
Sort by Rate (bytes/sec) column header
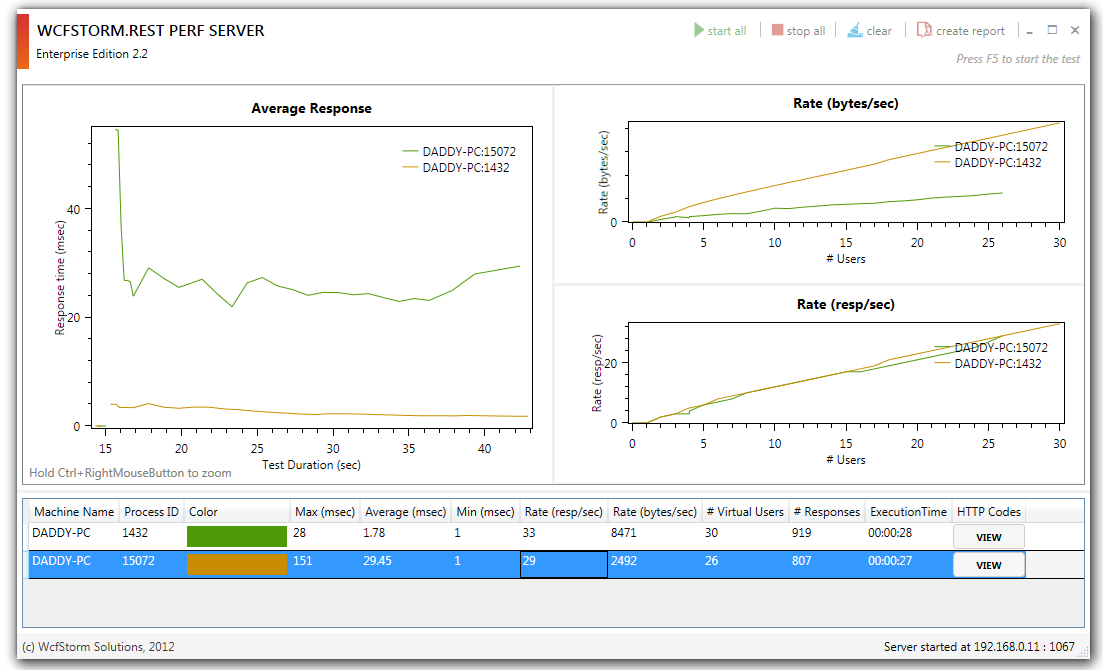pos(655,512)
